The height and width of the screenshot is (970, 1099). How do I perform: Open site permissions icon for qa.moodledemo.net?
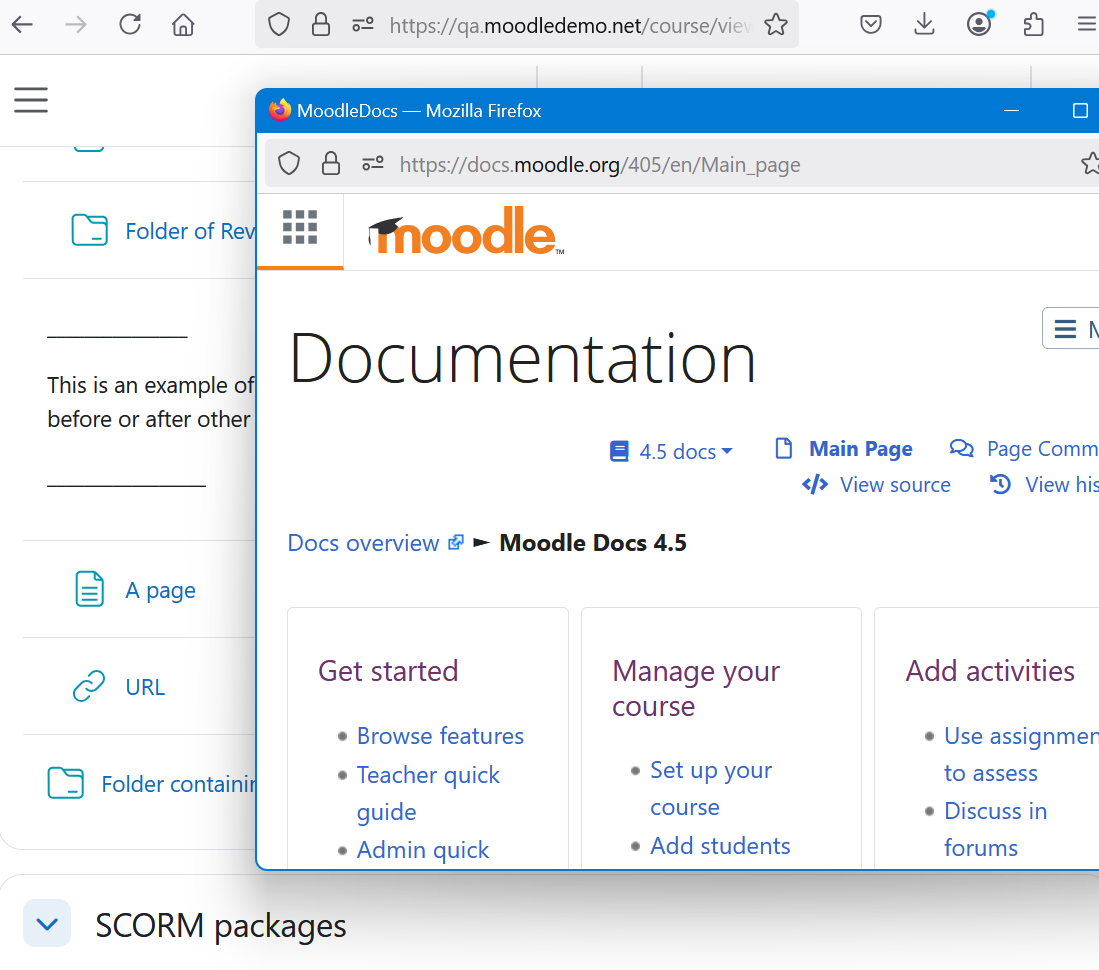tap(363, 25)
